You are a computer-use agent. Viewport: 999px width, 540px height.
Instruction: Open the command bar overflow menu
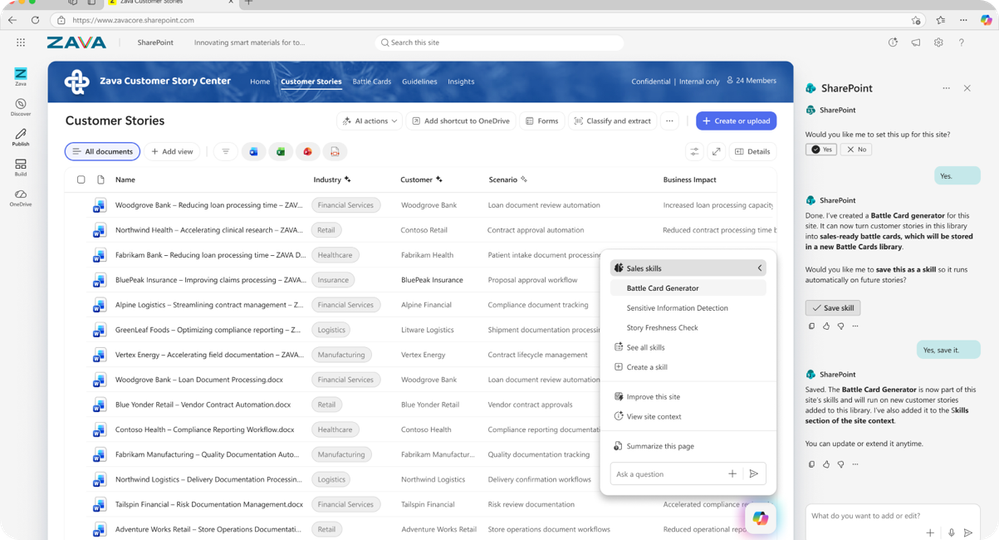pos(669,121)
